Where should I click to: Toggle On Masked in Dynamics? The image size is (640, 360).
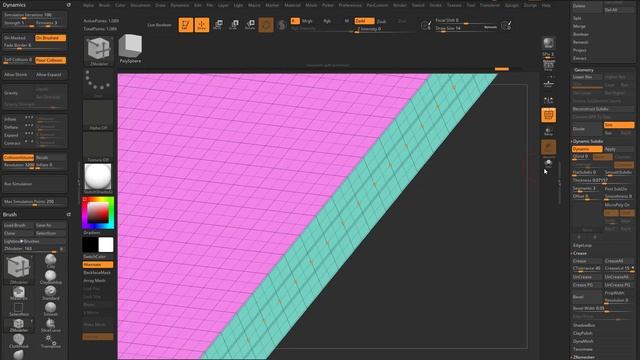[x=18, y=38]
